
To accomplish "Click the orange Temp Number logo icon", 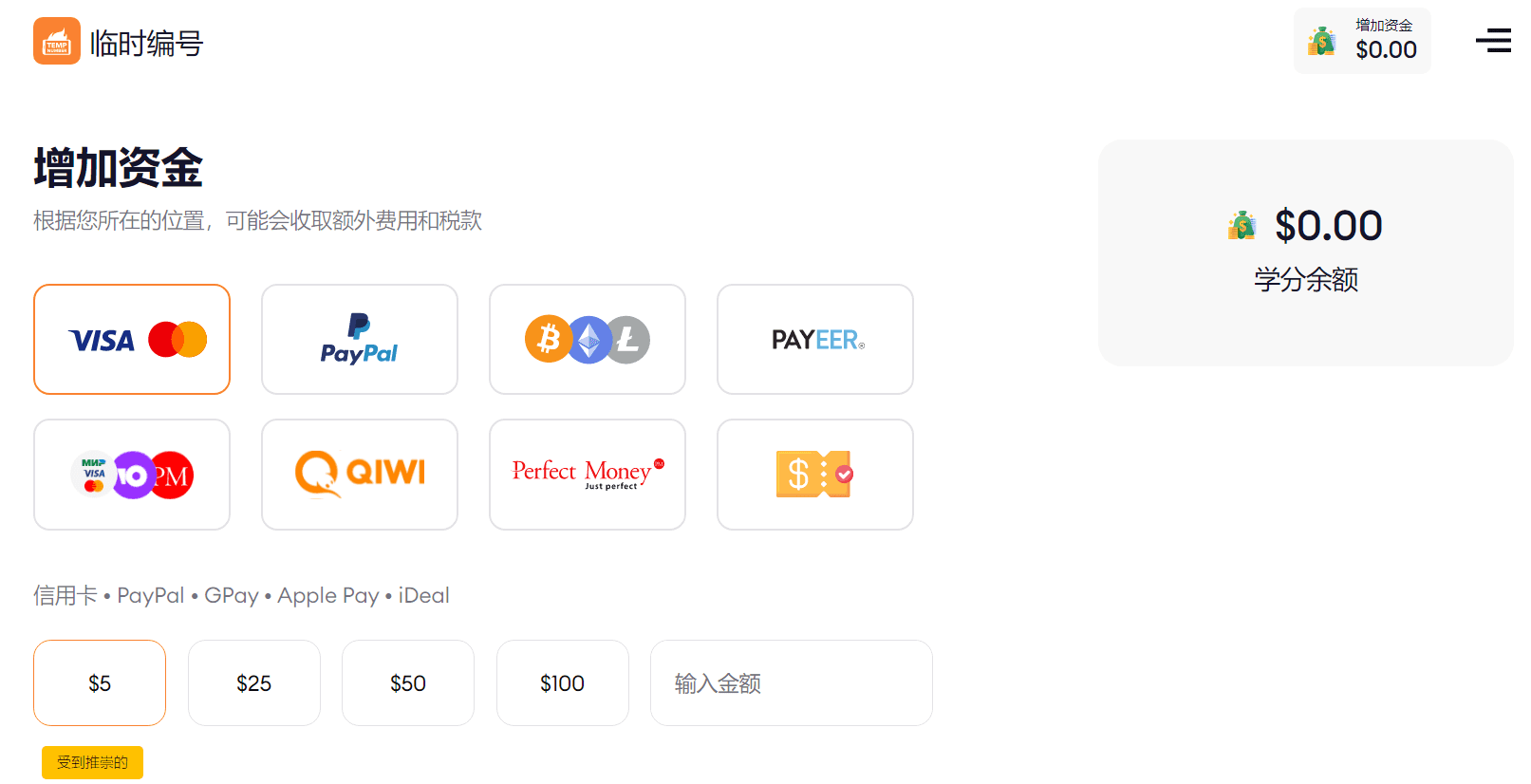I will (57, 41).
